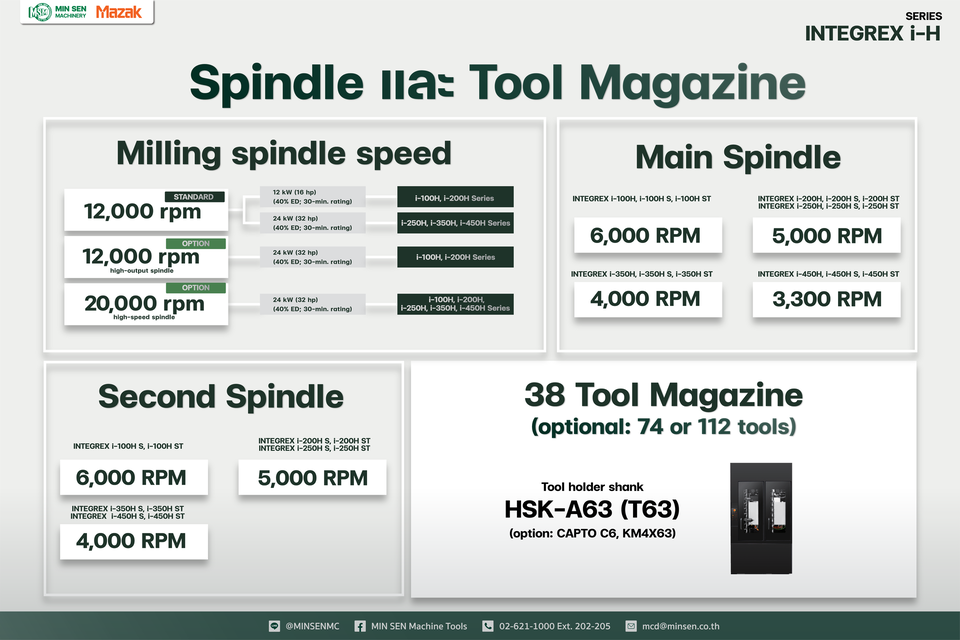The width and height of the screenshot is (960, 640).
Task: Click the HSK-A63 (T63) tool holder text
Action: (592, 510)
